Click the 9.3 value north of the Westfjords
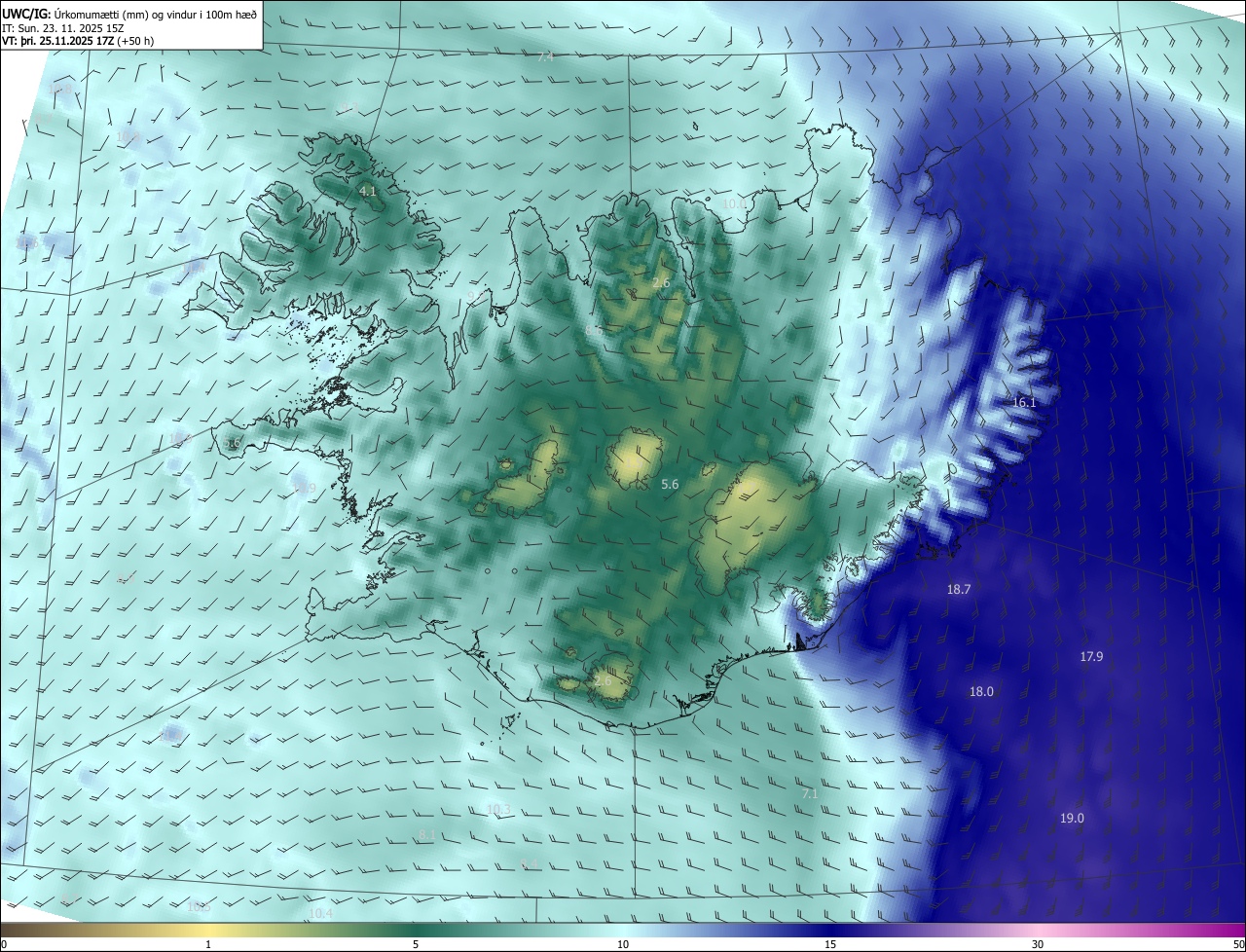Image resolution: width=1246 pixels, height=952 pixels. 348,108
